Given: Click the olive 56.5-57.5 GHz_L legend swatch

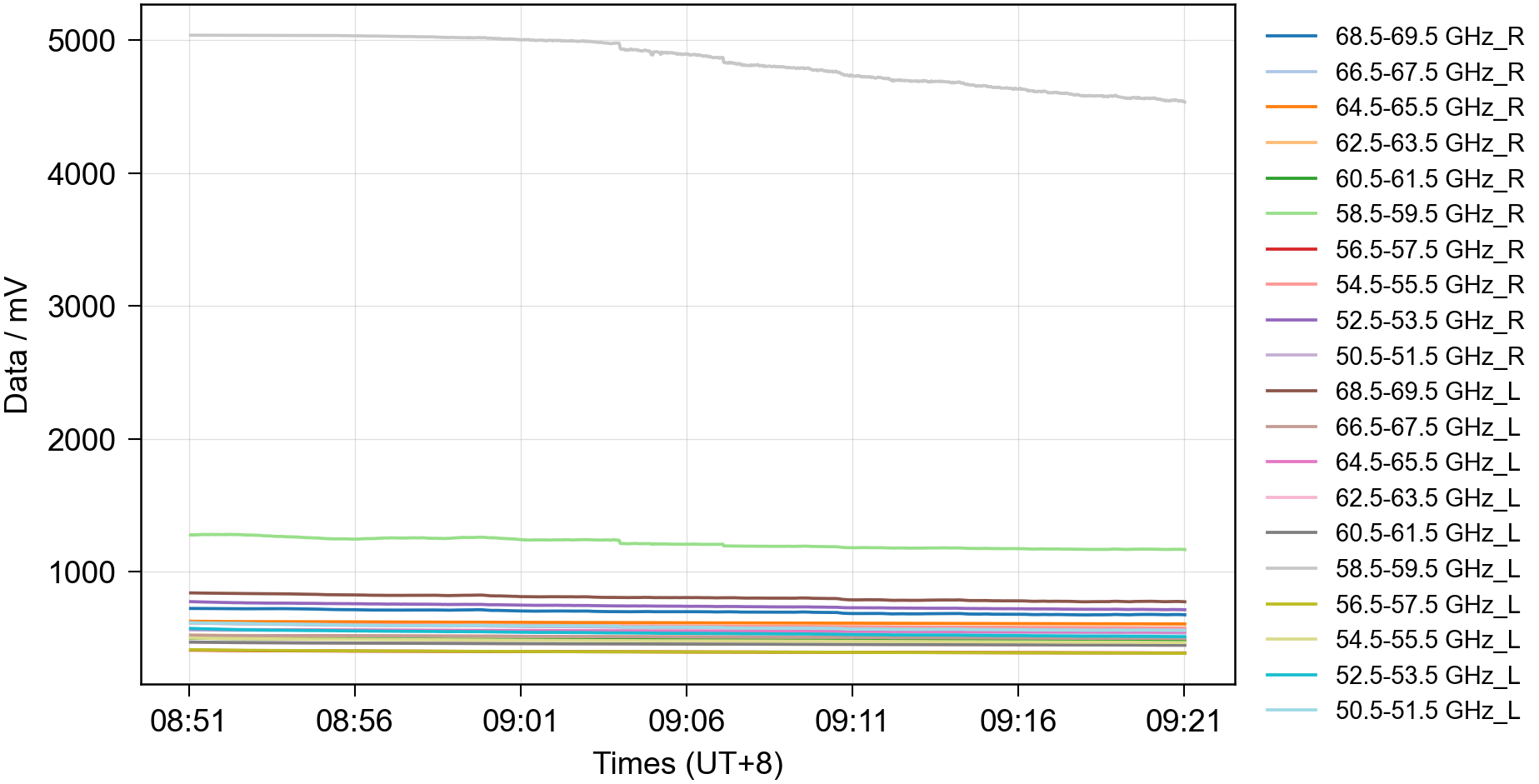Looking at the screenshot, I should point(1291,604).
